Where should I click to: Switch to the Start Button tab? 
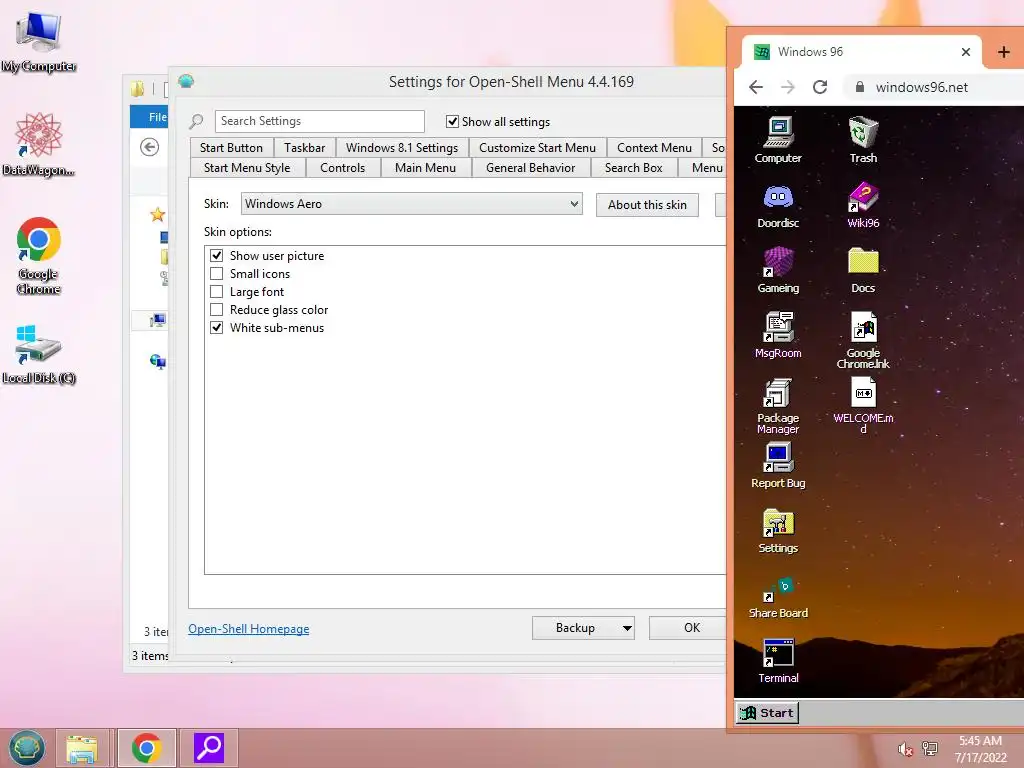tap(231, 148)
